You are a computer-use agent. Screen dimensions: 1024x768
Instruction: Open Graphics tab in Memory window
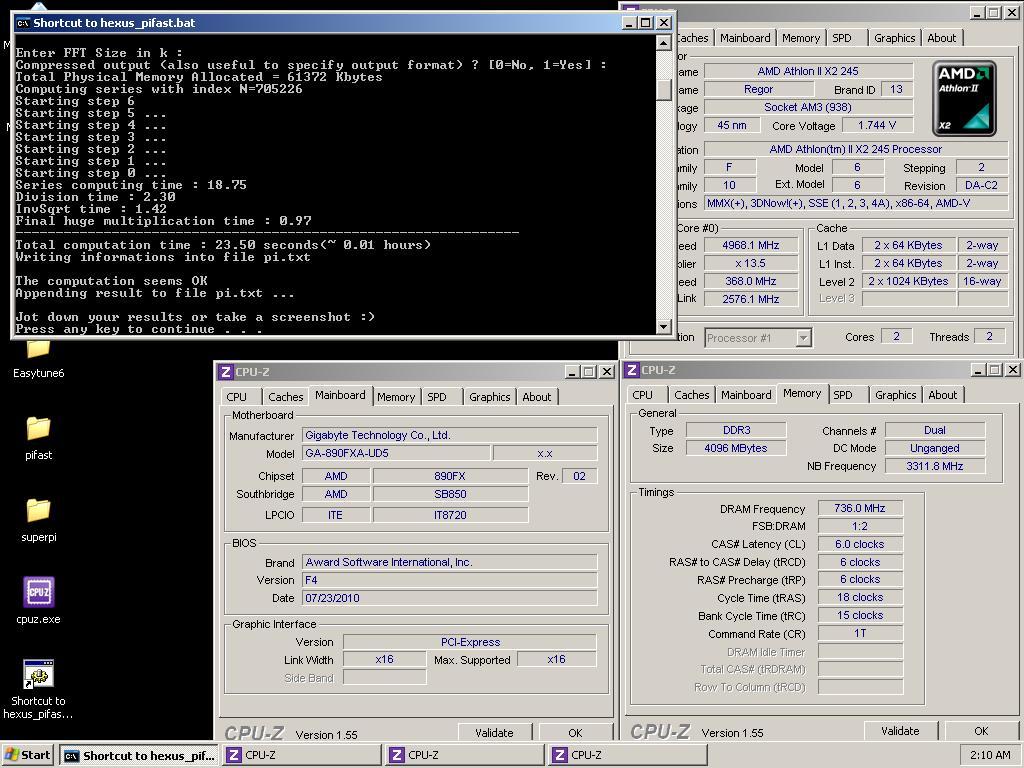coord(895,394)
